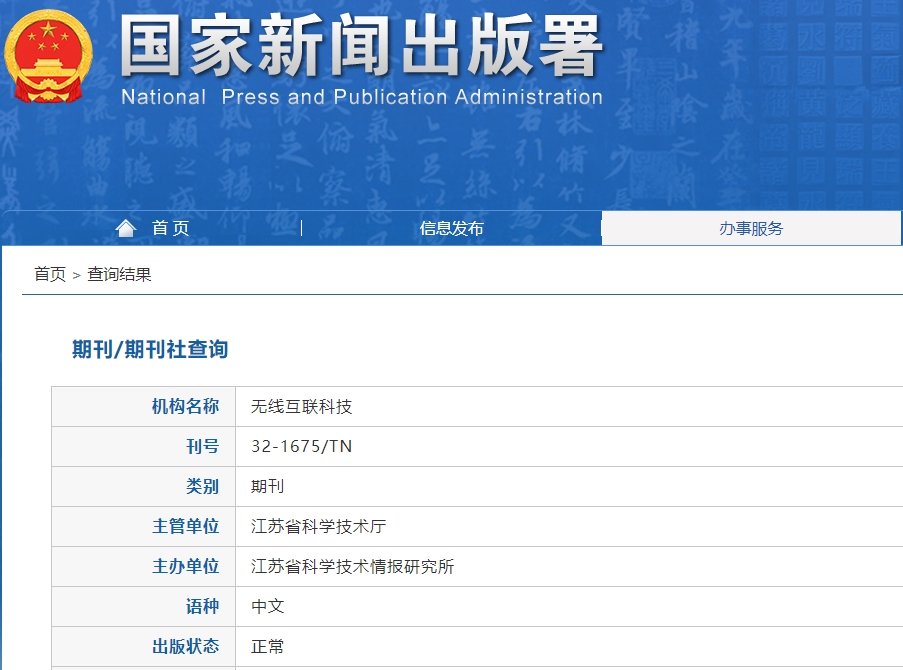Click the sponsor 江苏省科学技术情报研究所
Viewport: 903px width, 670px height.
(x=352, y=567)
